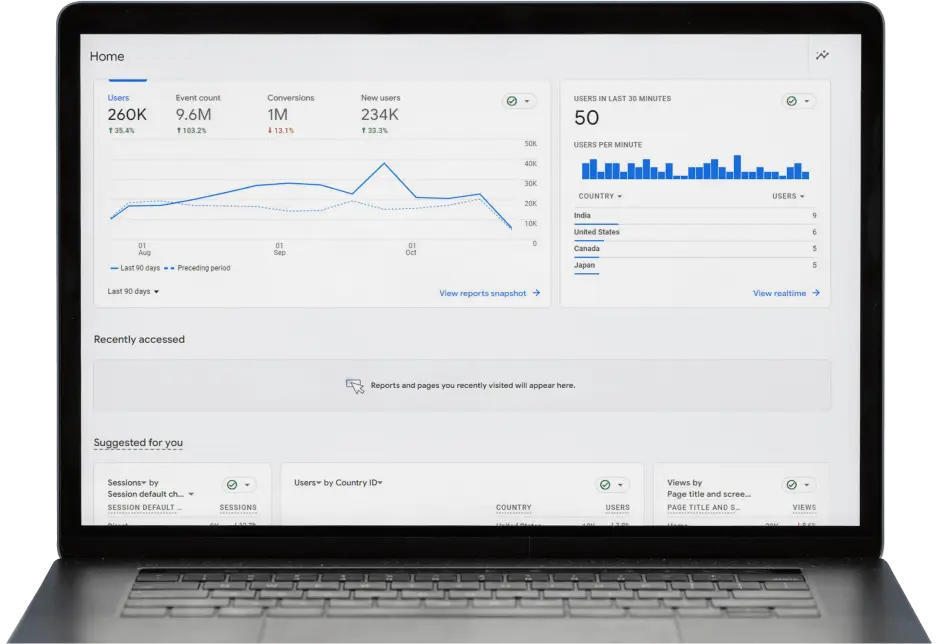Click the status check icon on realtime card
This screenshot has height=644, width=951.
tap(791, 101)
